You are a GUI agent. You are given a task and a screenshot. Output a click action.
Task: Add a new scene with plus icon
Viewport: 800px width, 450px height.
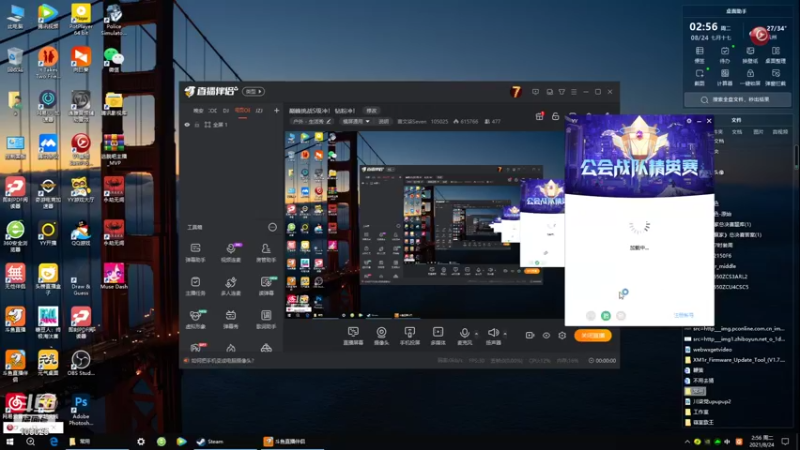coord(277,110)
